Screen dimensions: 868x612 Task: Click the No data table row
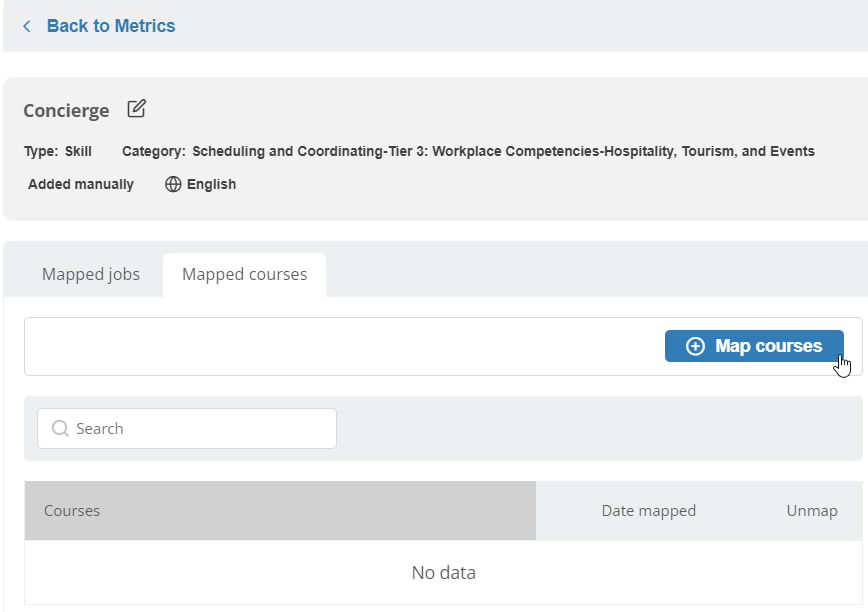tap(443, 573)
